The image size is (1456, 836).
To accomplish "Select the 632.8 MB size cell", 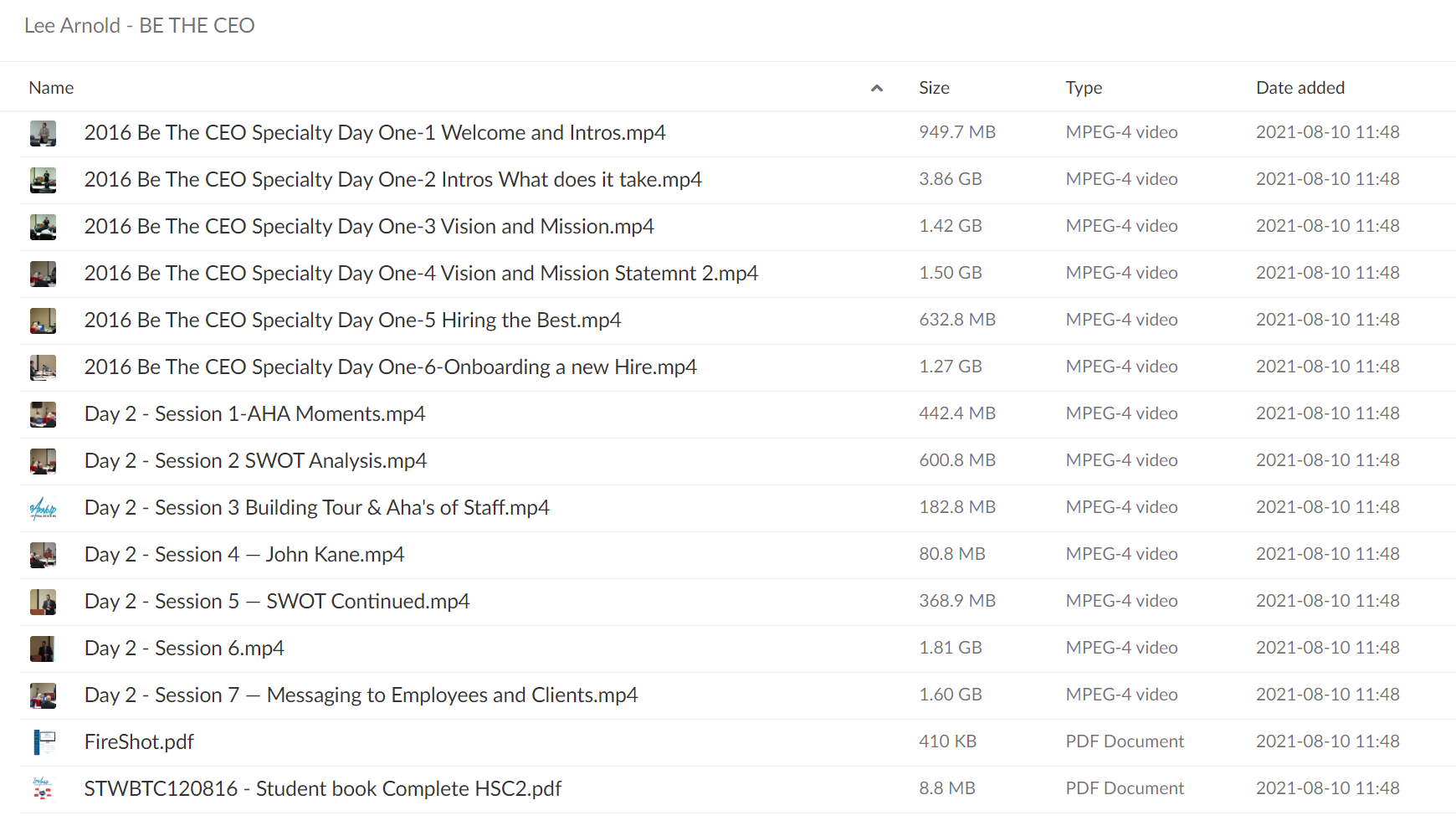I will [957, 320].
